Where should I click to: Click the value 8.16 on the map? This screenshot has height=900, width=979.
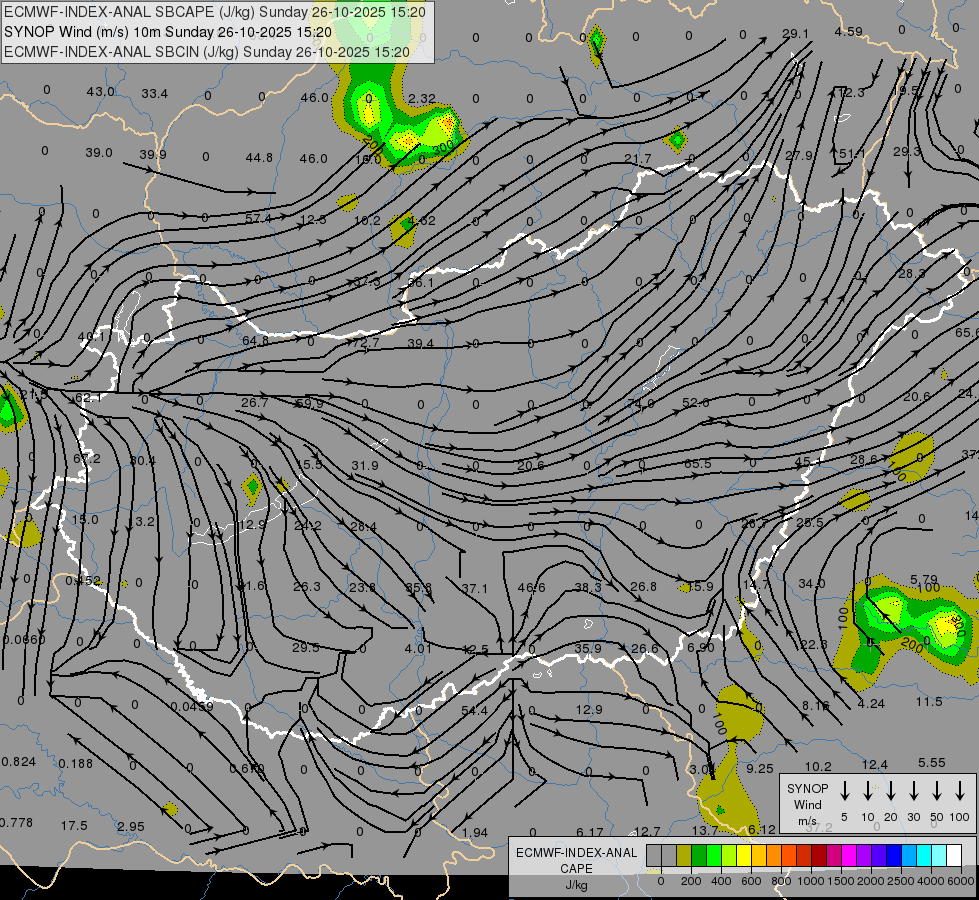815,706
